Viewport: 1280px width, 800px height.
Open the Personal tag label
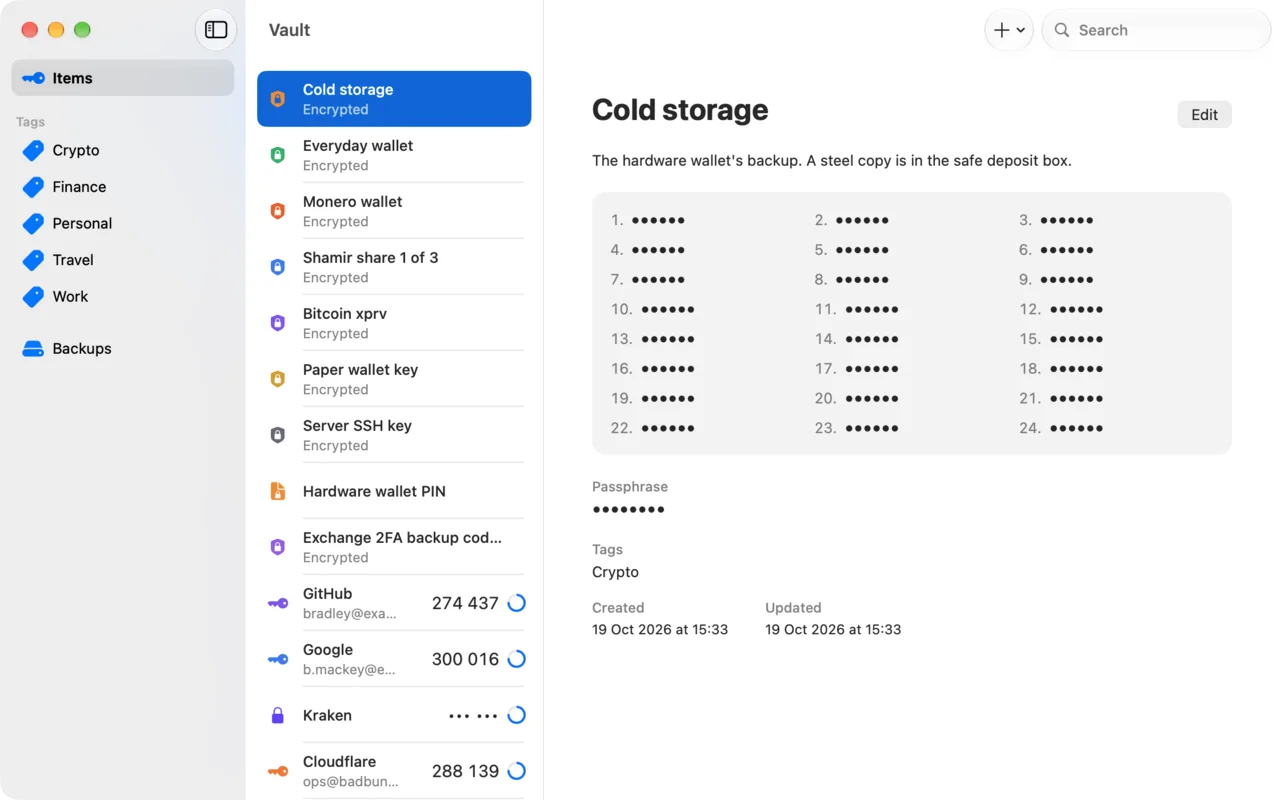[x=82, y=223]
